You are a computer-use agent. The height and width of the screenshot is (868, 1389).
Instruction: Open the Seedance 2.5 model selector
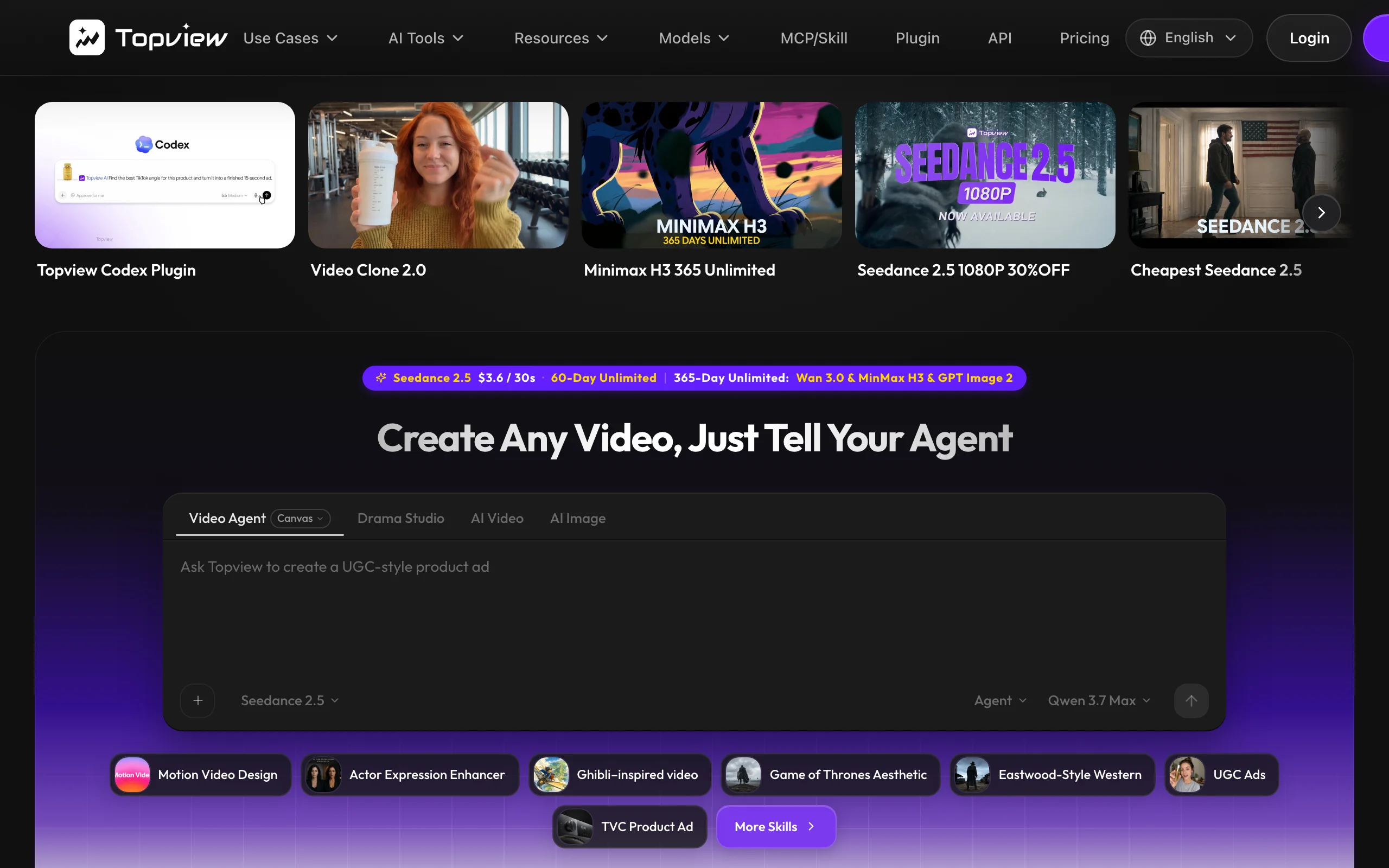coord(290,700)
